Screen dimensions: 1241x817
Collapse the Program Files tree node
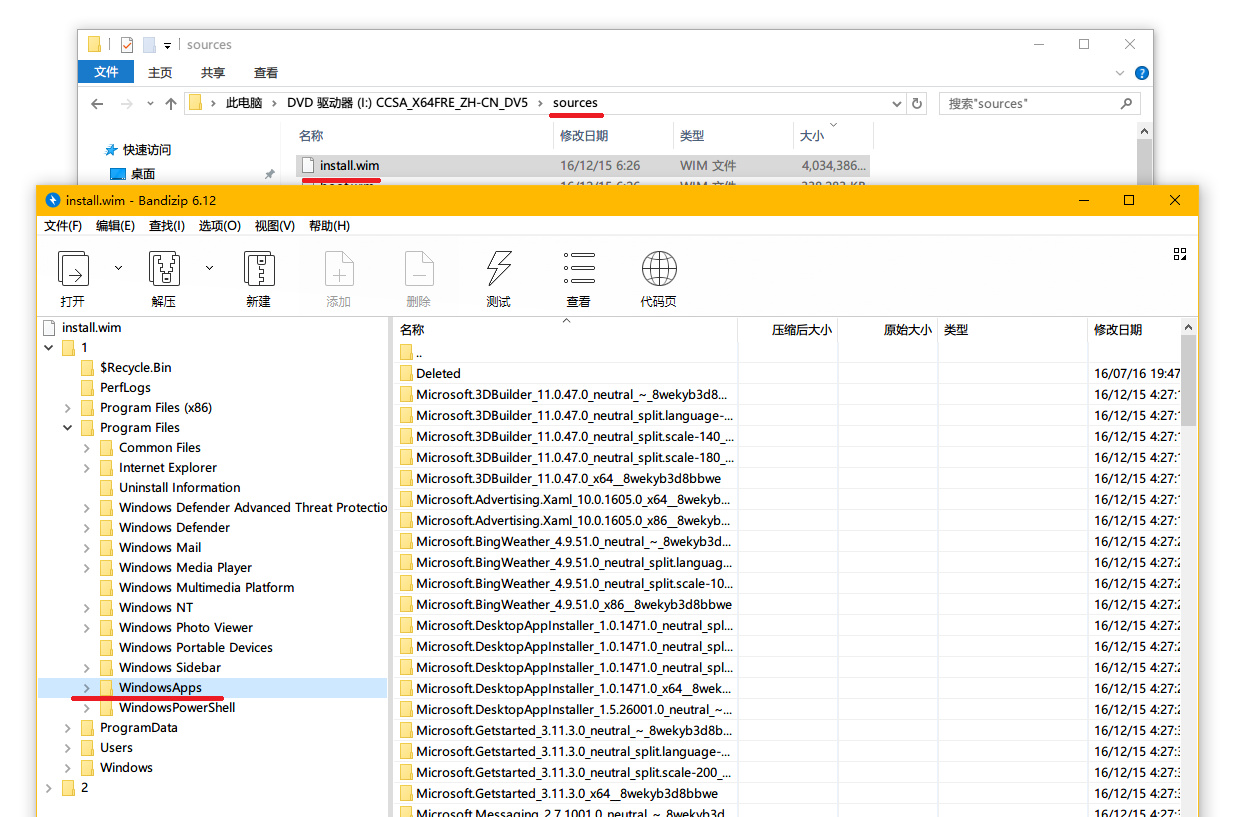coord(68,428)
